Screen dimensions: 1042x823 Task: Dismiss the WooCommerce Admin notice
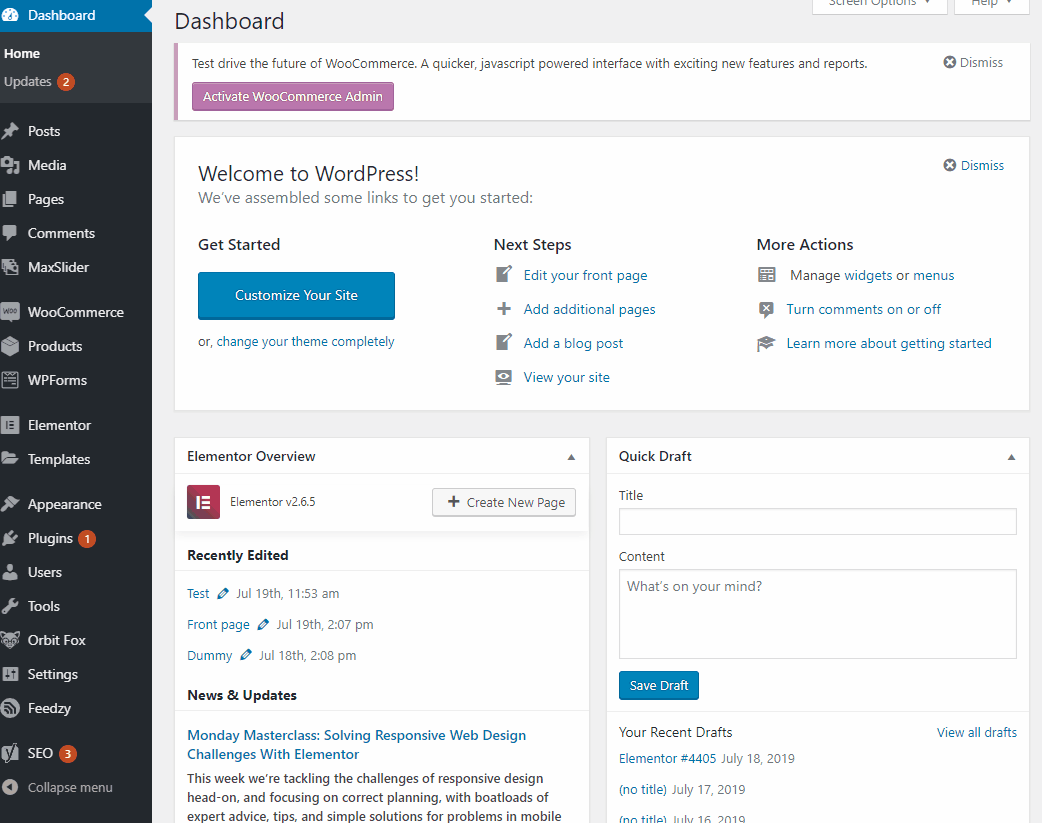(x=973, y=62)
